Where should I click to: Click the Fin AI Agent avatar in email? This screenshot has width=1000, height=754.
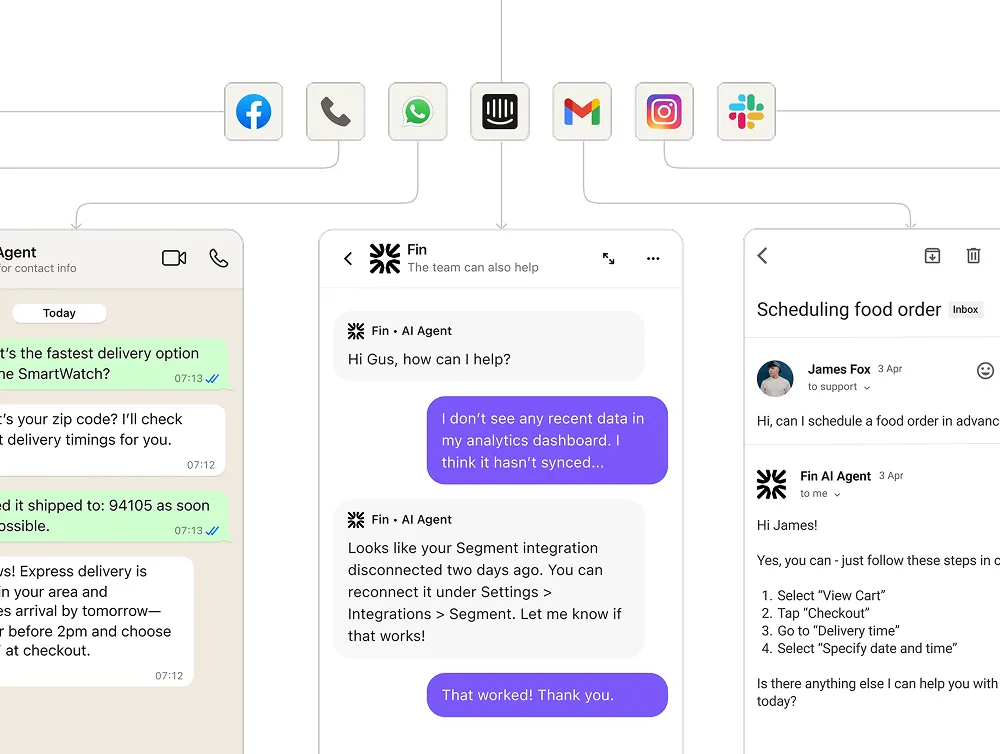[x=772, y=484]
